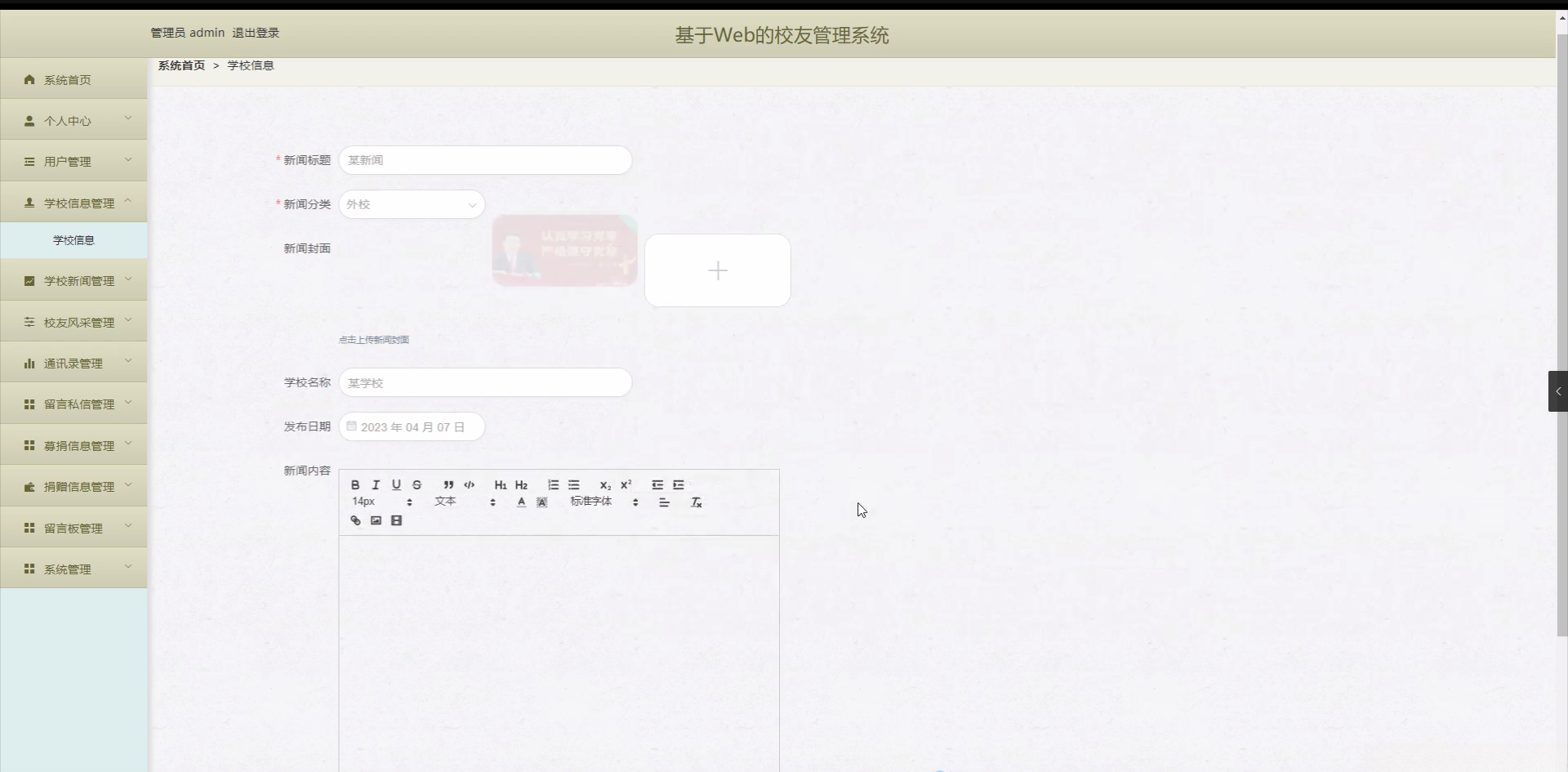
Task: Toggle underline formatting in the editor
Action: 396,484
